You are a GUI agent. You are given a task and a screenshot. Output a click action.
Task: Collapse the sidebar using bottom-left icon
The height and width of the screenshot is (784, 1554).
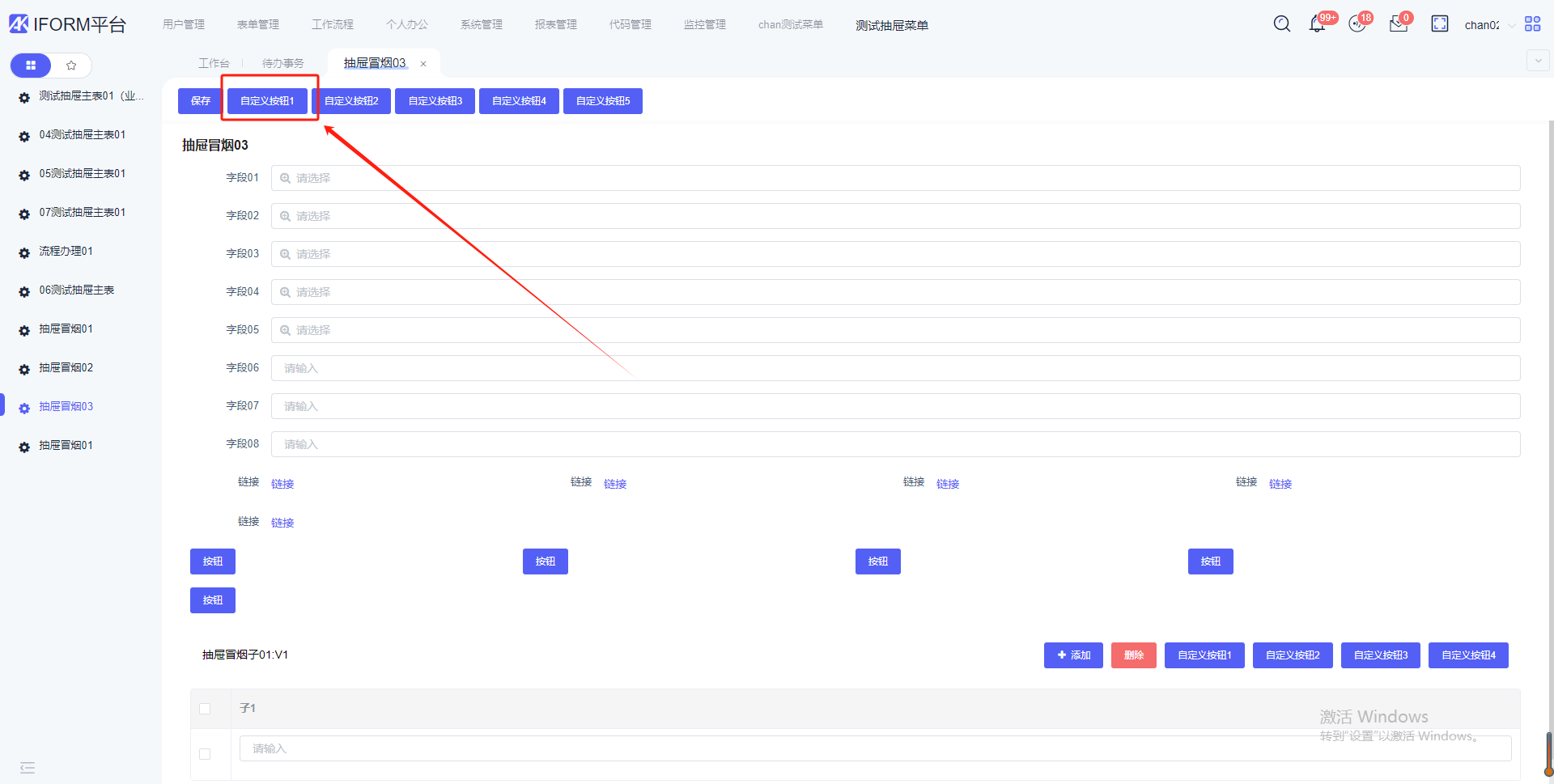point(28,768)
